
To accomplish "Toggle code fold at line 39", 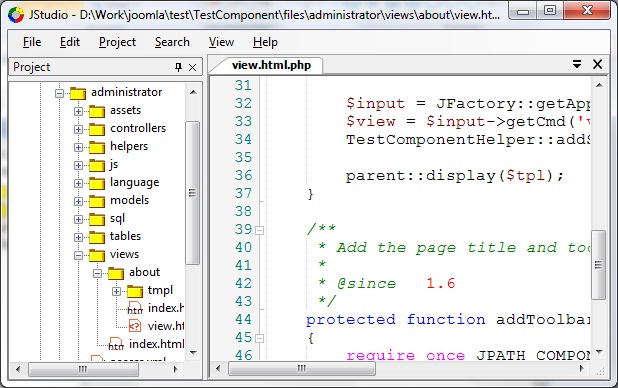I will tap(259, 230).
